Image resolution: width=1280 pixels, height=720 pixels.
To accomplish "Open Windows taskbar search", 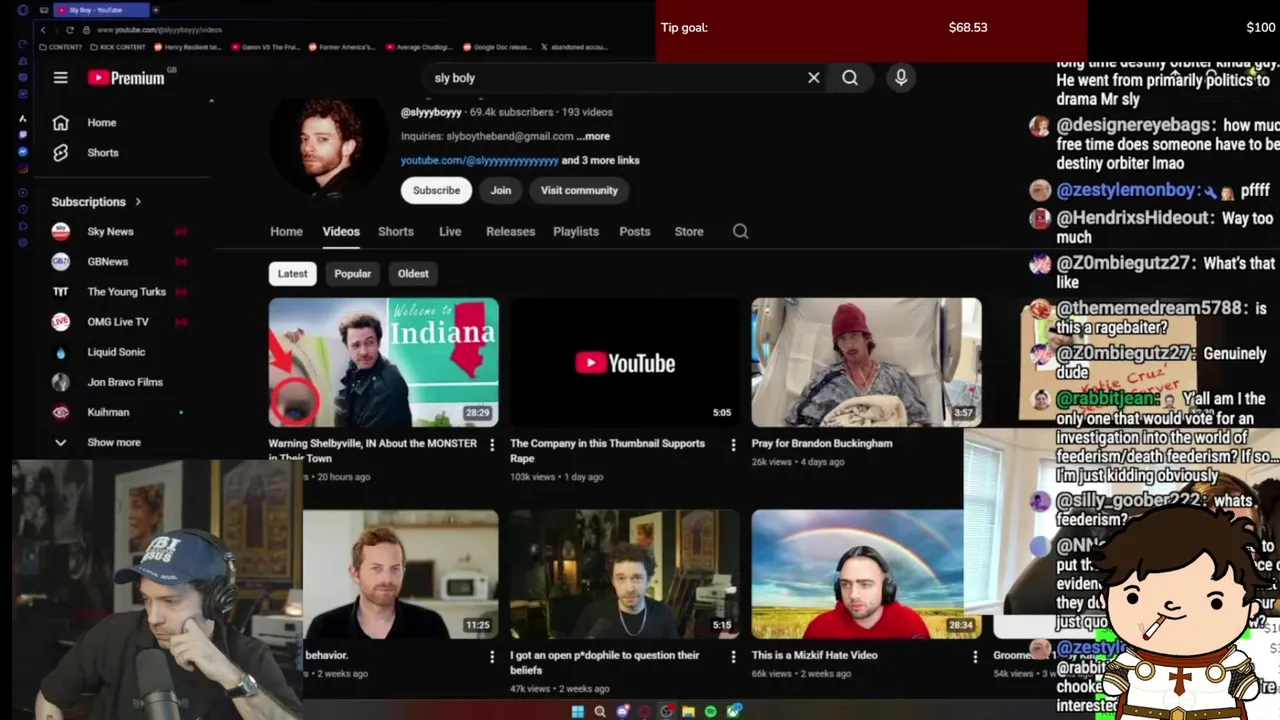I will (x=600, y=712).
